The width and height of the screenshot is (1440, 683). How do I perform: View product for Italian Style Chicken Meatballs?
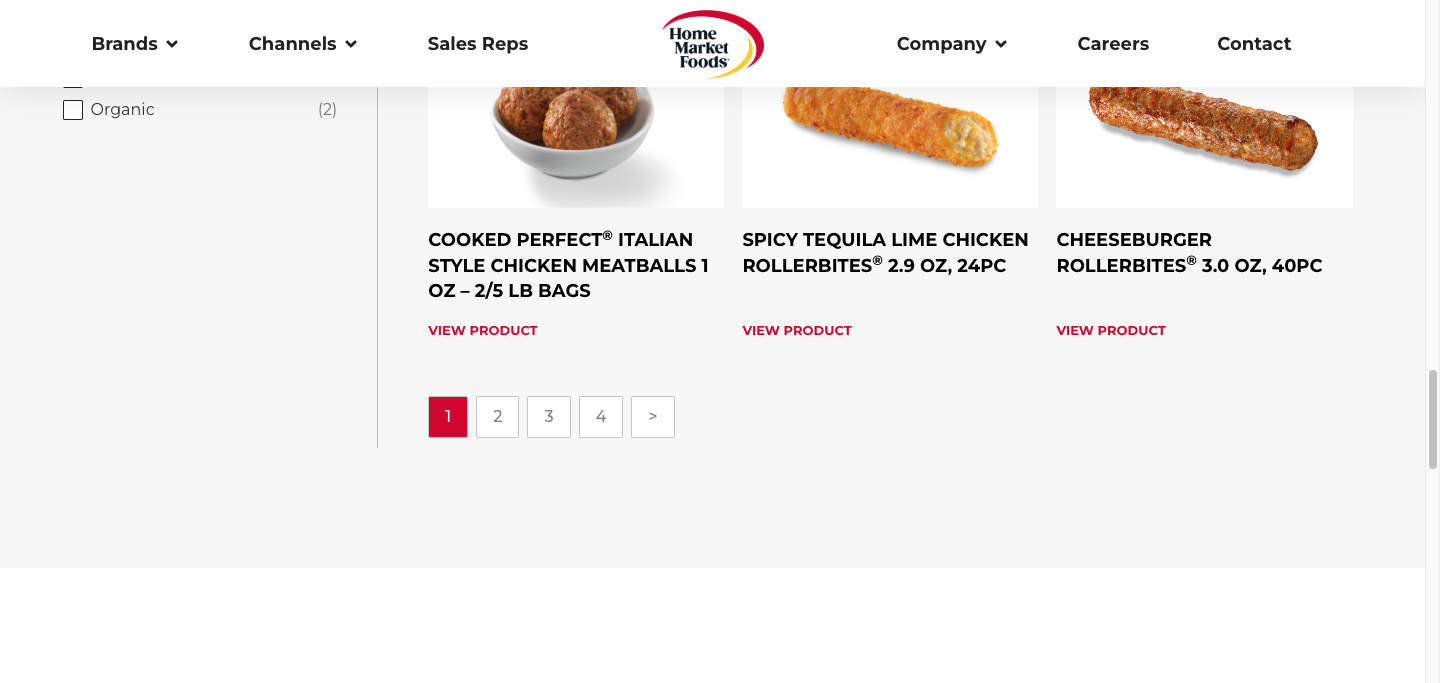click(483, 331)
